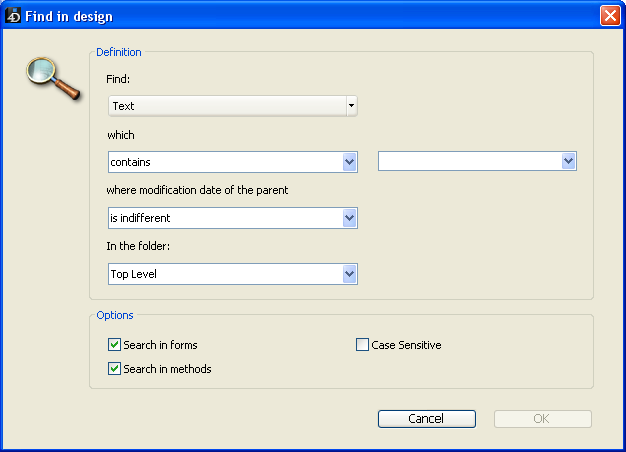Click the Definition group label
This screenshot has height=452, width=626.
coord(119,52)
